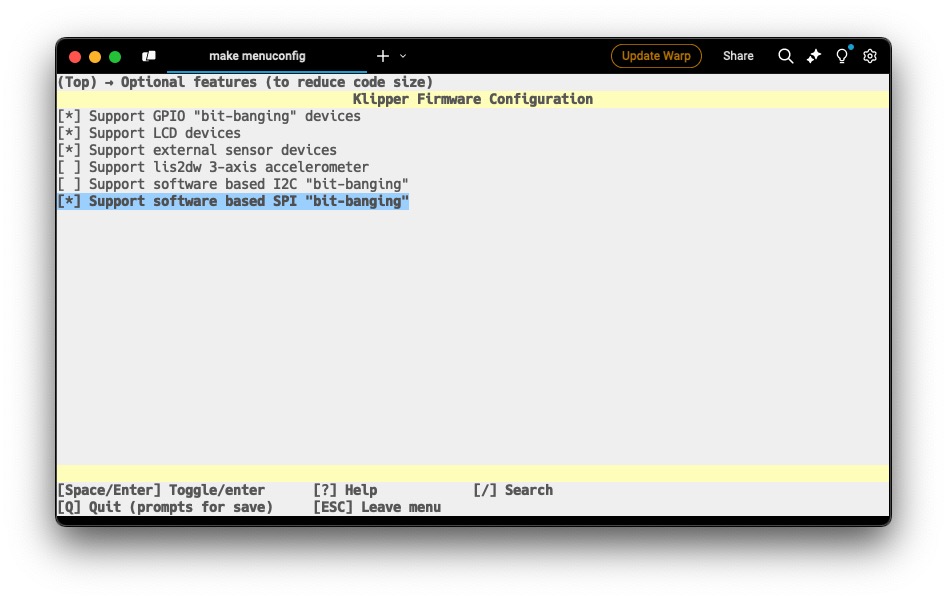The height and width of the screenshot is (600, 947).
Task: Open the tab options chevron dropdown
Action: [x=403, y=56]
